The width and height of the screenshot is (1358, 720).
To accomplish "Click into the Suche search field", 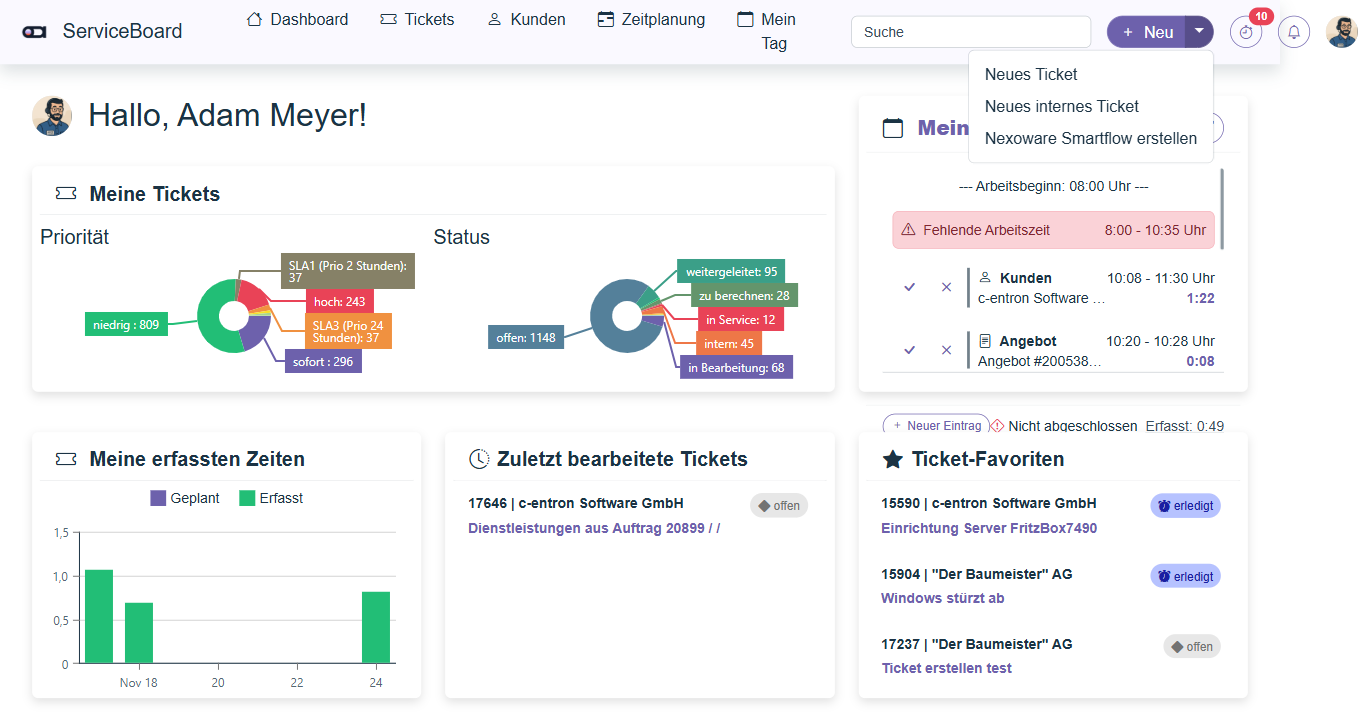I will [x=970, y=32].
